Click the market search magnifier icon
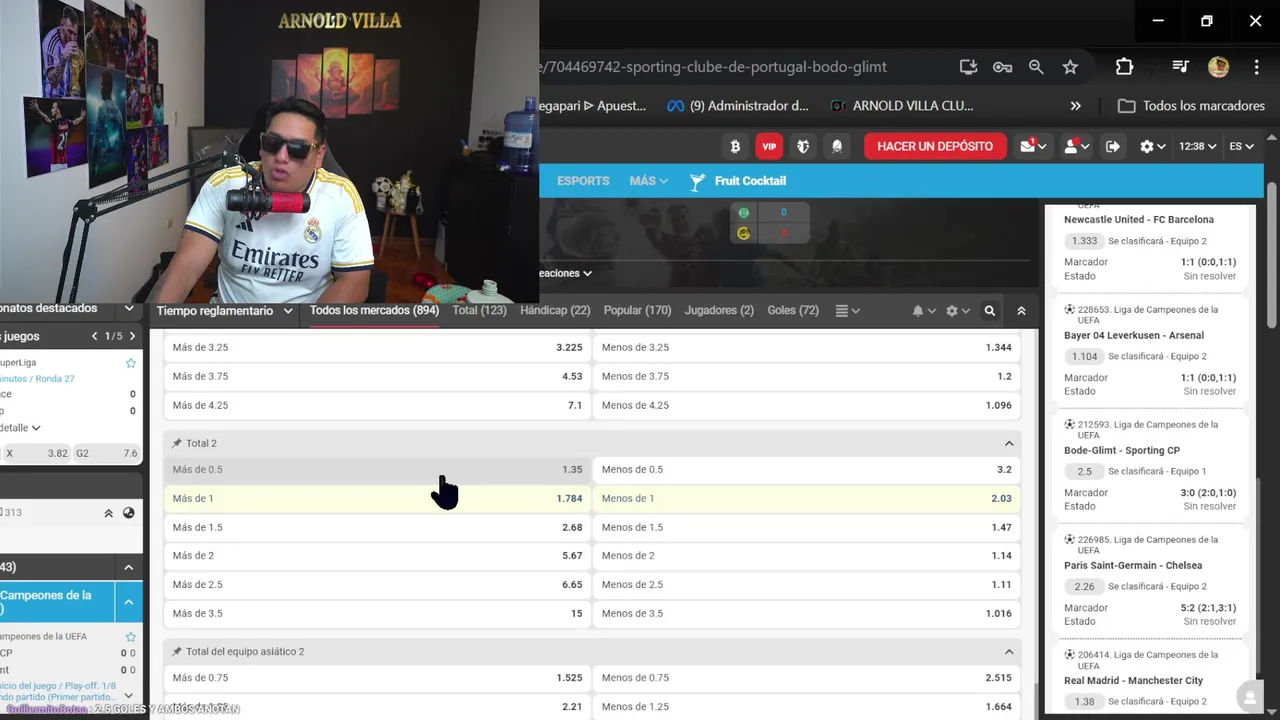 click(990, 311)
